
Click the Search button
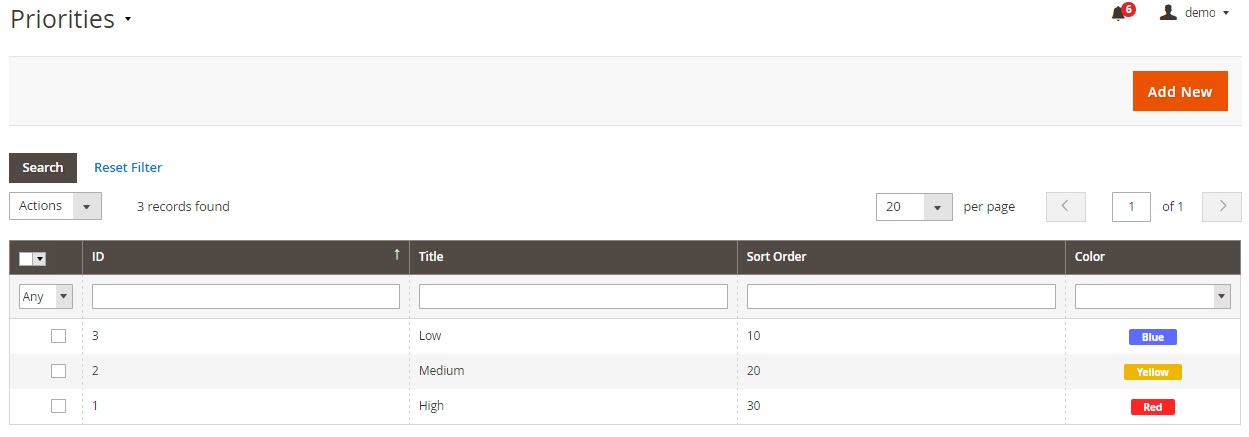(43, 168)
